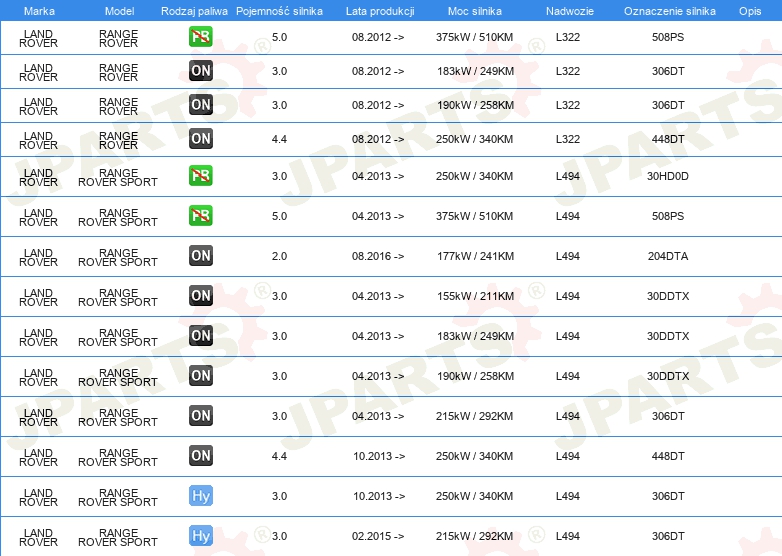Click the 5.0 capacity in the L322 row
The width and height of the screenshot is (782, 556).
[x=279, y=37]
